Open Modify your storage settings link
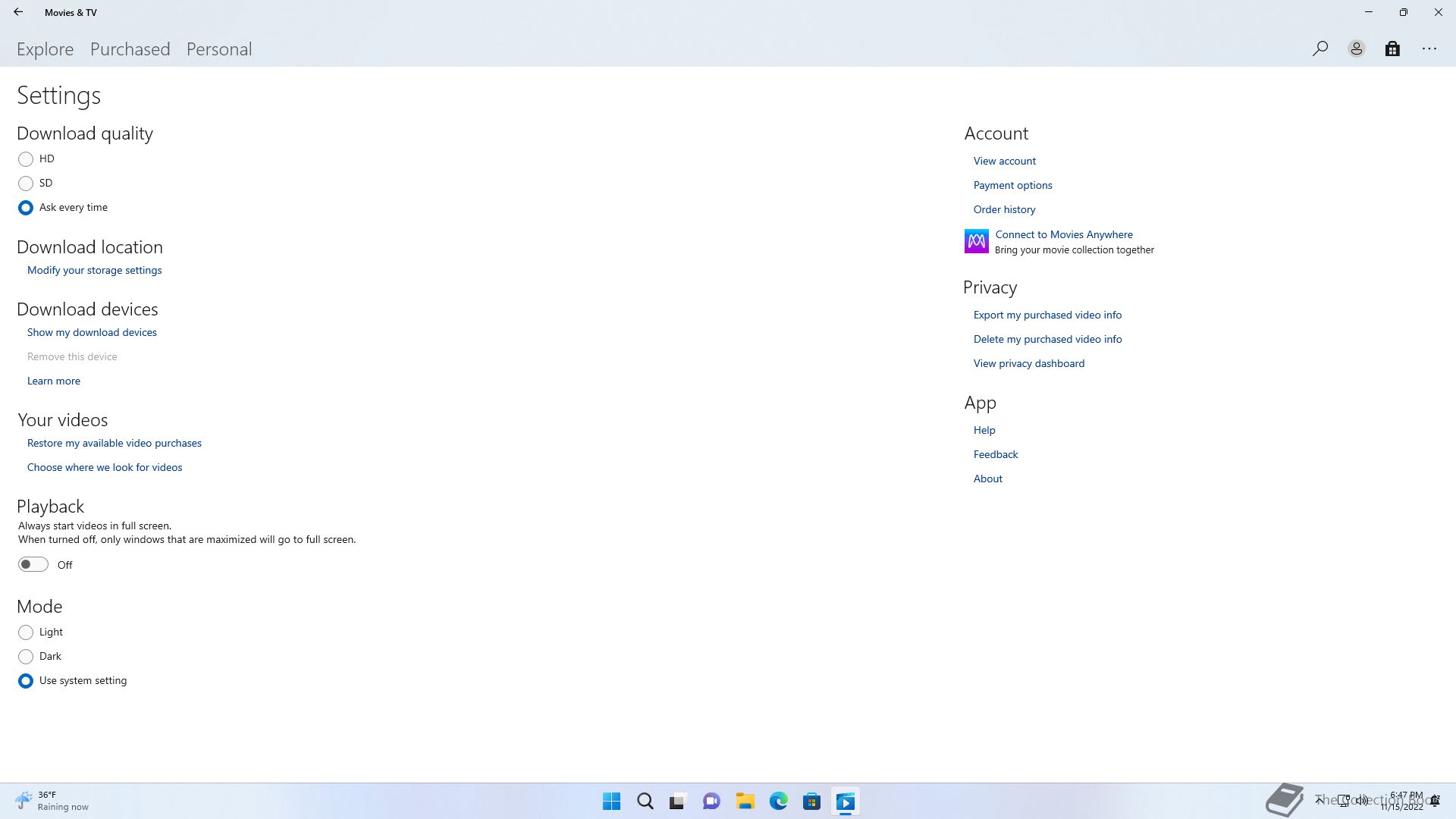This screenshot has width=1456, height=819. point(94,271)
